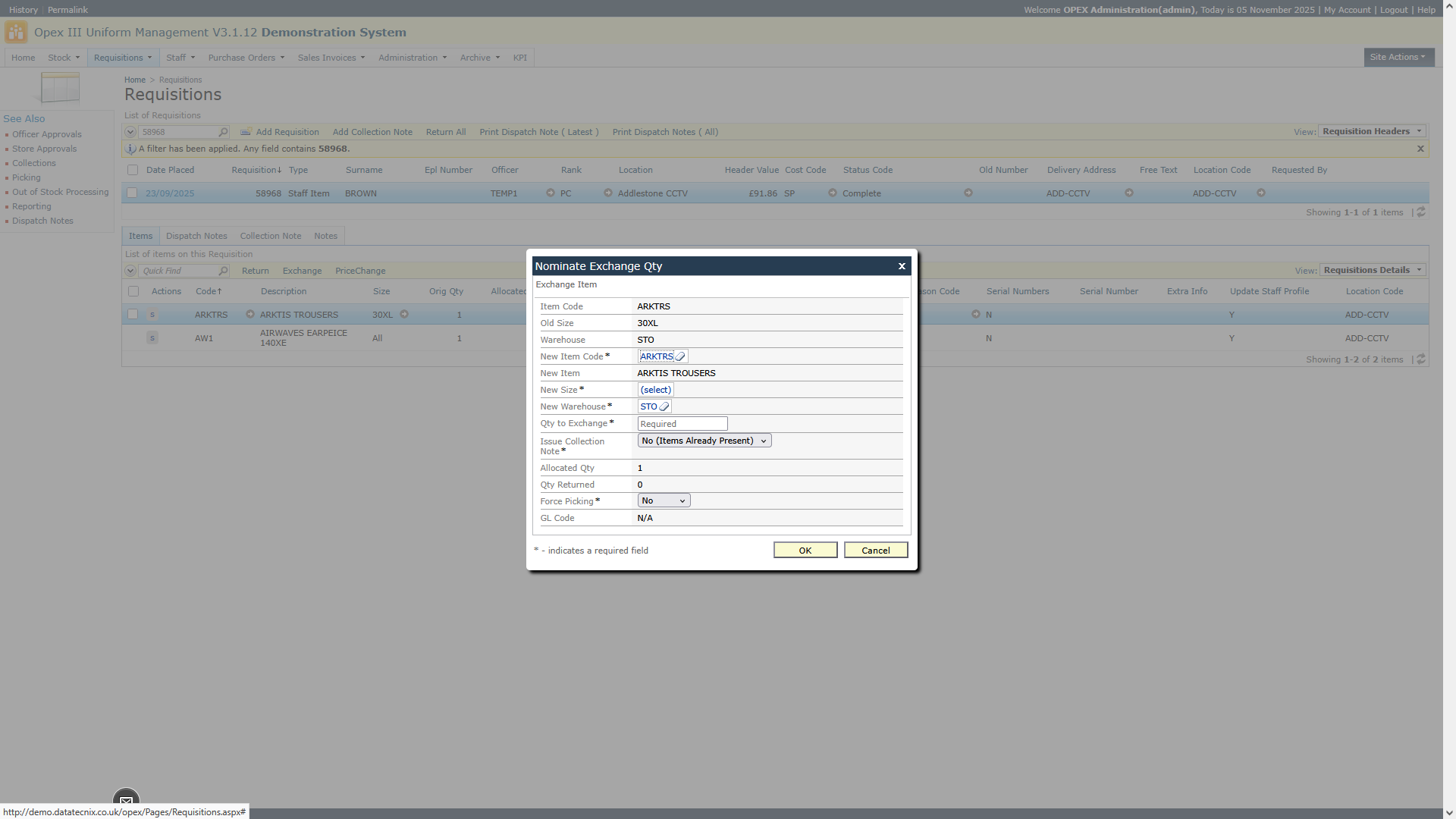The image size is (1456, 819).
Task: Toggle the header checkbox beside Date Placed
Action: coord(133,170)
